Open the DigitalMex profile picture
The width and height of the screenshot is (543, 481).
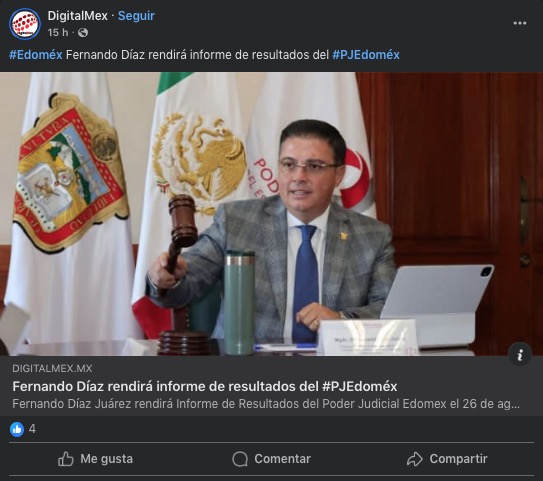[25, 24]
